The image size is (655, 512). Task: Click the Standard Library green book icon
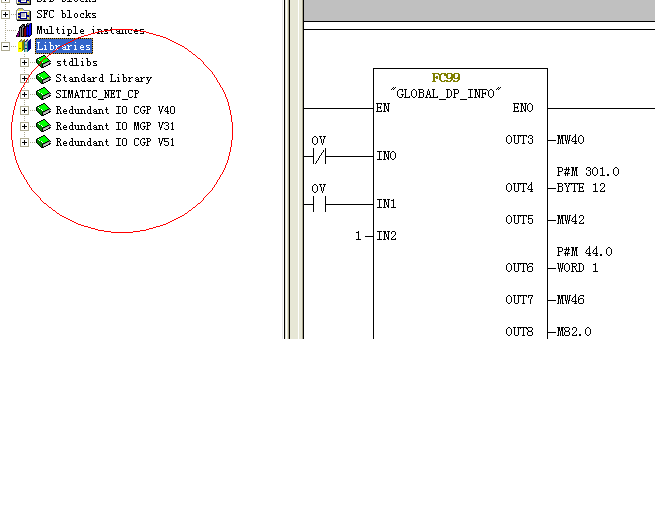(x=43, y=78)
